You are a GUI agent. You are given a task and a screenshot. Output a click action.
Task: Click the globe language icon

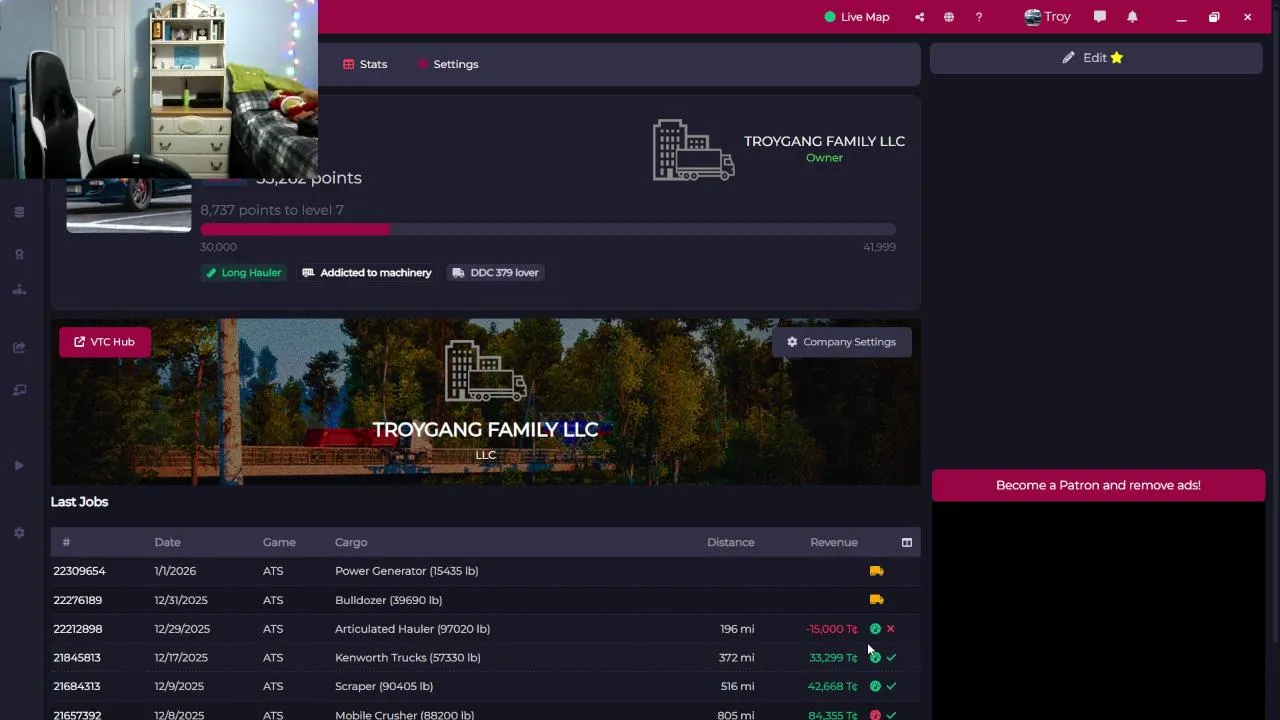[x=949, y=17]
